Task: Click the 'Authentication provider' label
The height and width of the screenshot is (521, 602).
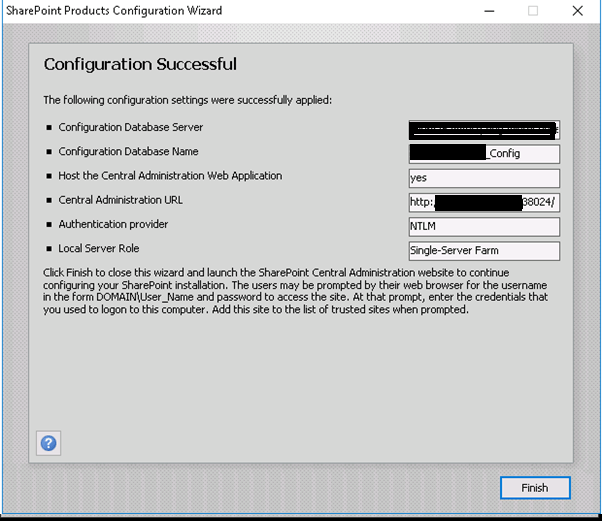Action: click(113, 224)
